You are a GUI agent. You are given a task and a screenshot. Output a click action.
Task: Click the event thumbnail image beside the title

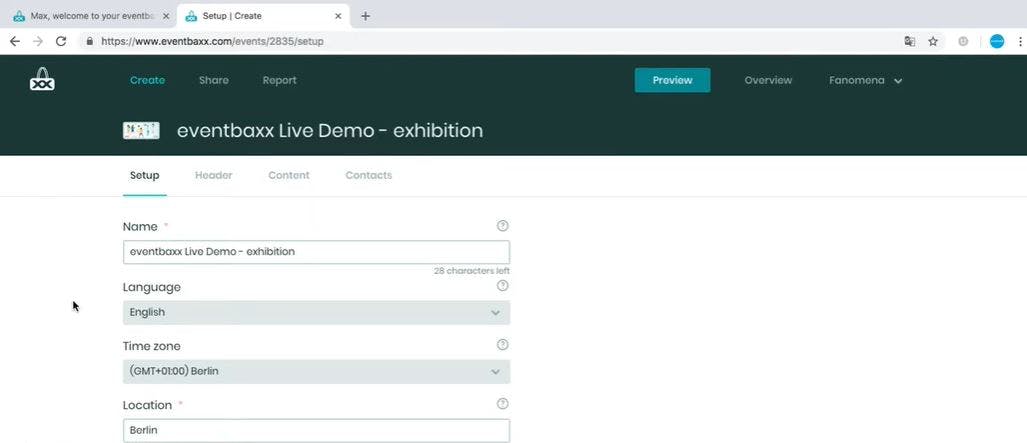point(141,130)
